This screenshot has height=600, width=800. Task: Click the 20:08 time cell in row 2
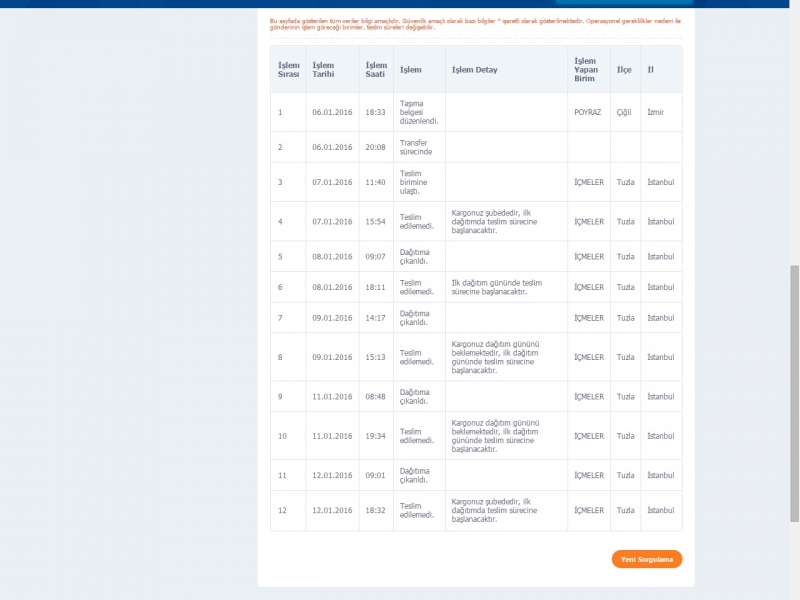pyautogui.click(x=375, y=147)
